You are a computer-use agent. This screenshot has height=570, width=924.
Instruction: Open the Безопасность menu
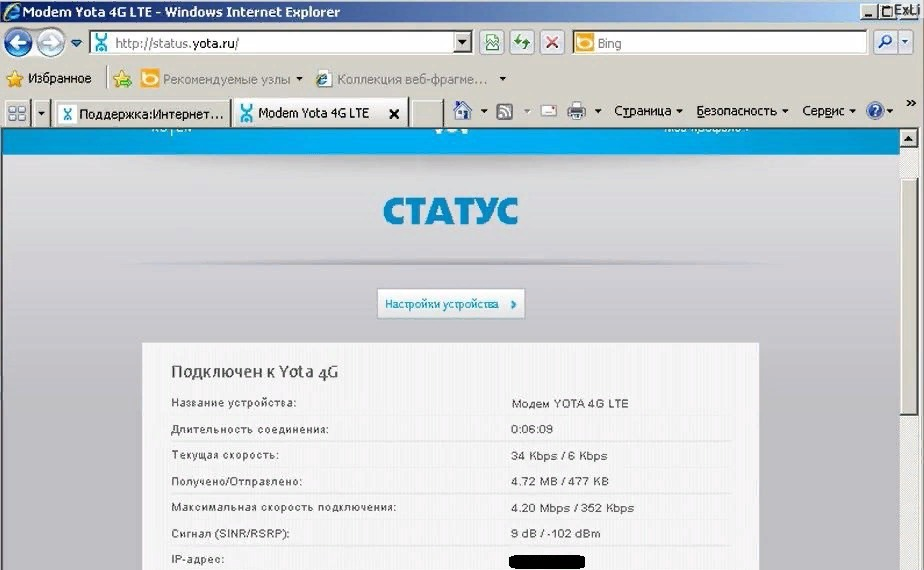pyautogui.click(x=742, y=111)
